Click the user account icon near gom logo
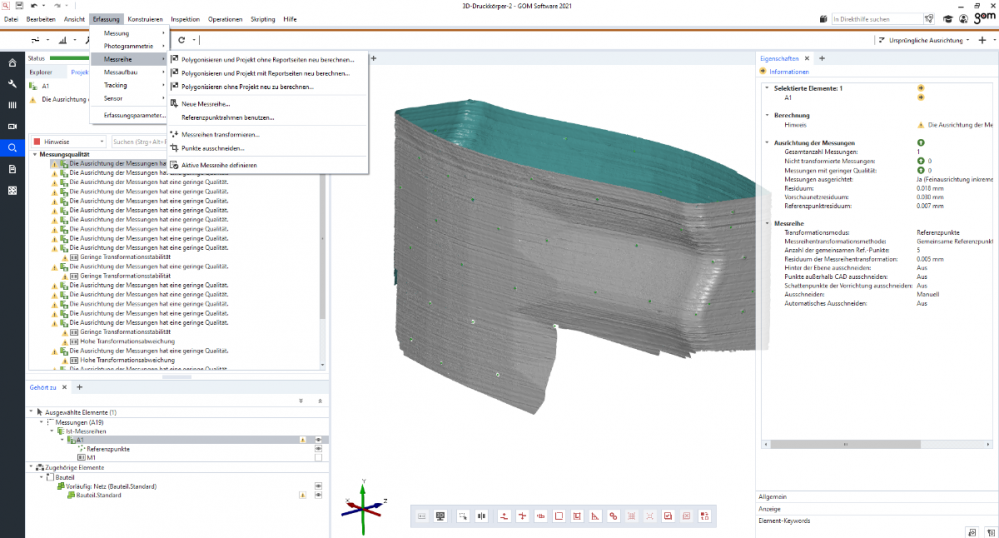The height and width of the screenshot is (538, 999). [x=961, y=18]
